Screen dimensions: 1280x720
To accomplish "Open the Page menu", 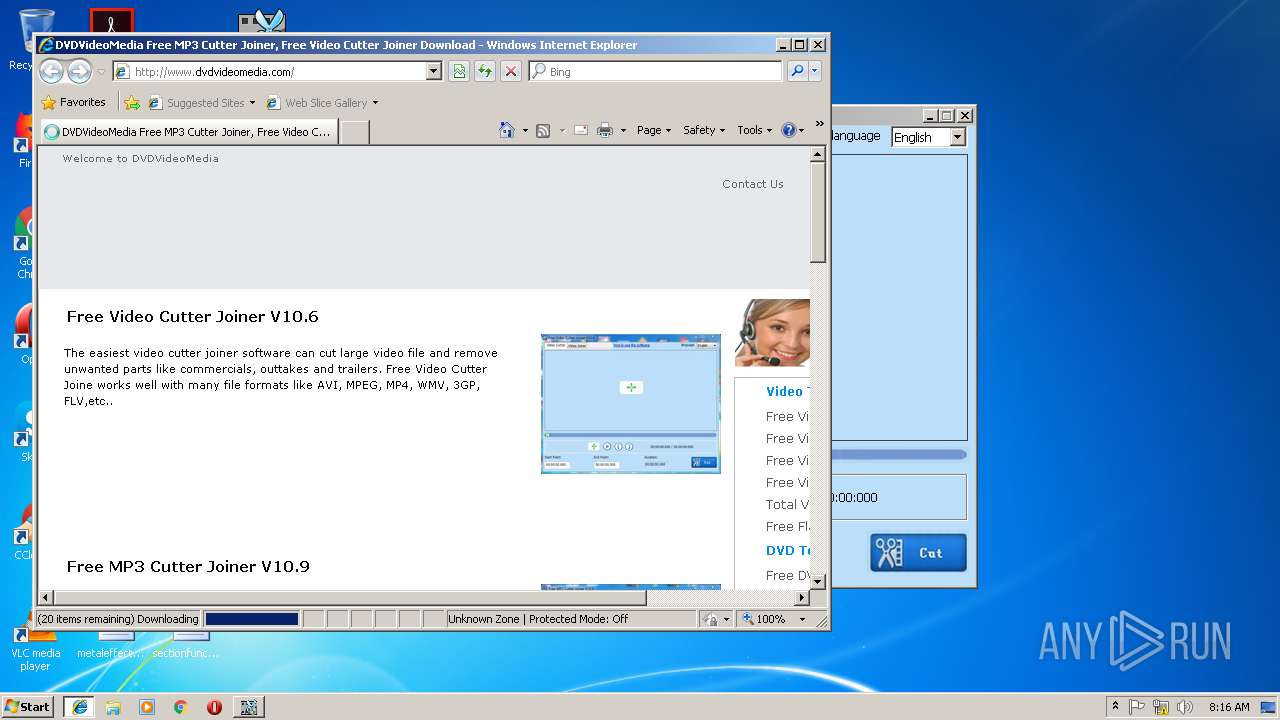I will [x=653, y=130].
